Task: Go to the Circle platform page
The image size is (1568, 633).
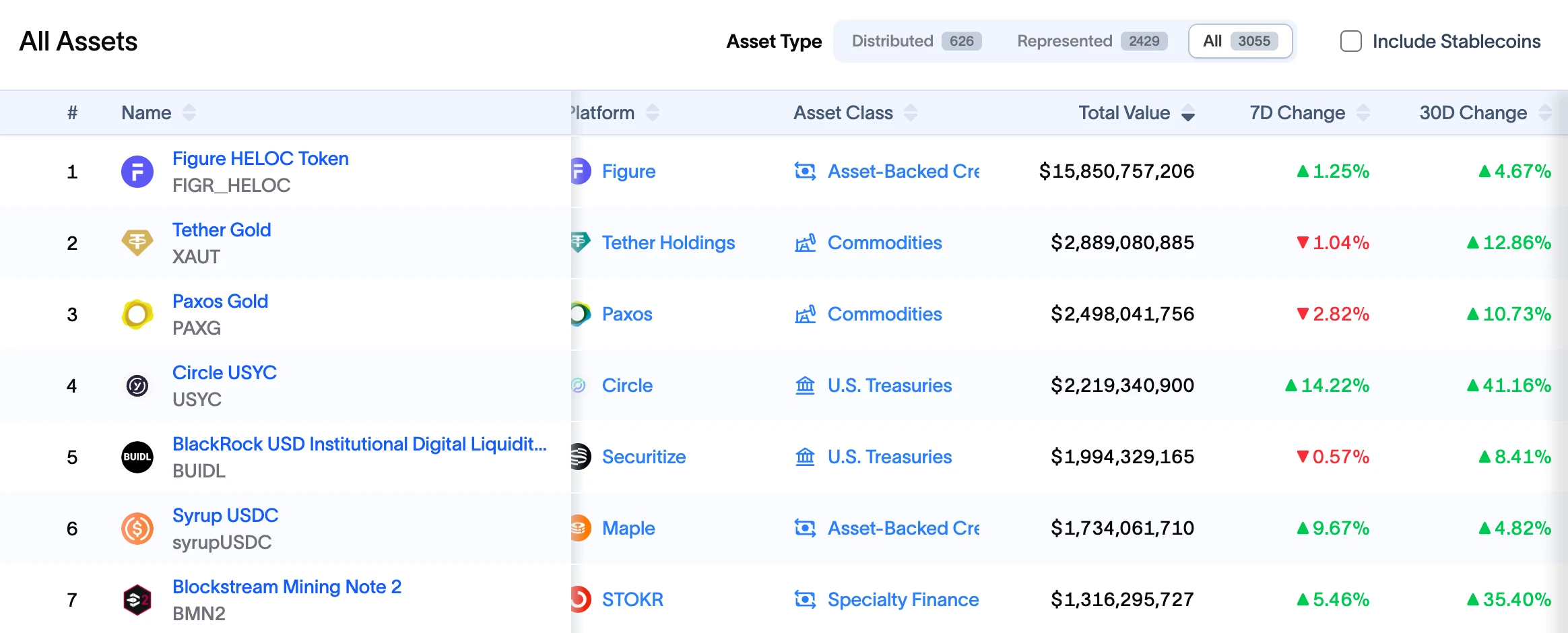Action: (x=627, y=385)
